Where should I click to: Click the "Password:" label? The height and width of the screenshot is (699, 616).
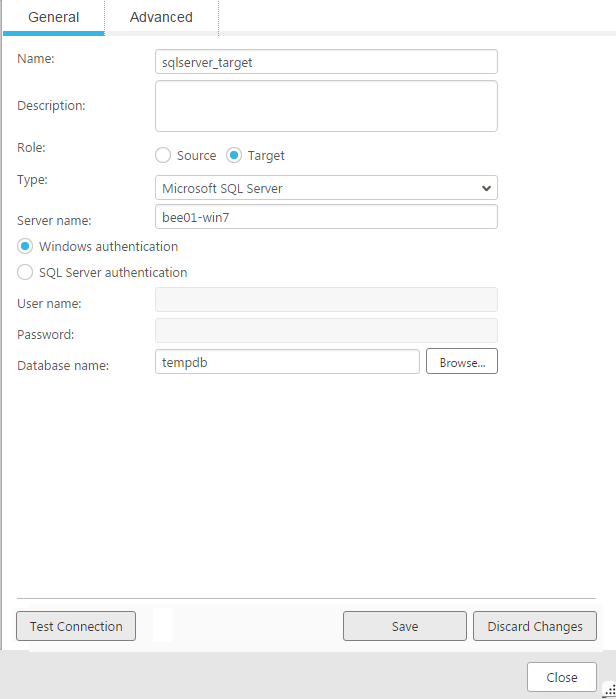click(45, 334)
